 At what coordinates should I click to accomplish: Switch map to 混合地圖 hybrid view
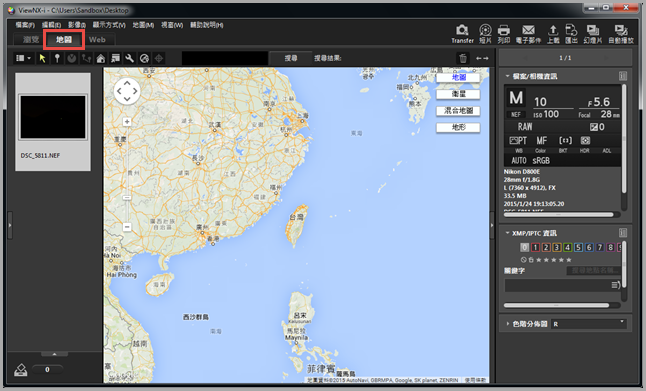pyautogui.click(x=458, y=111)
